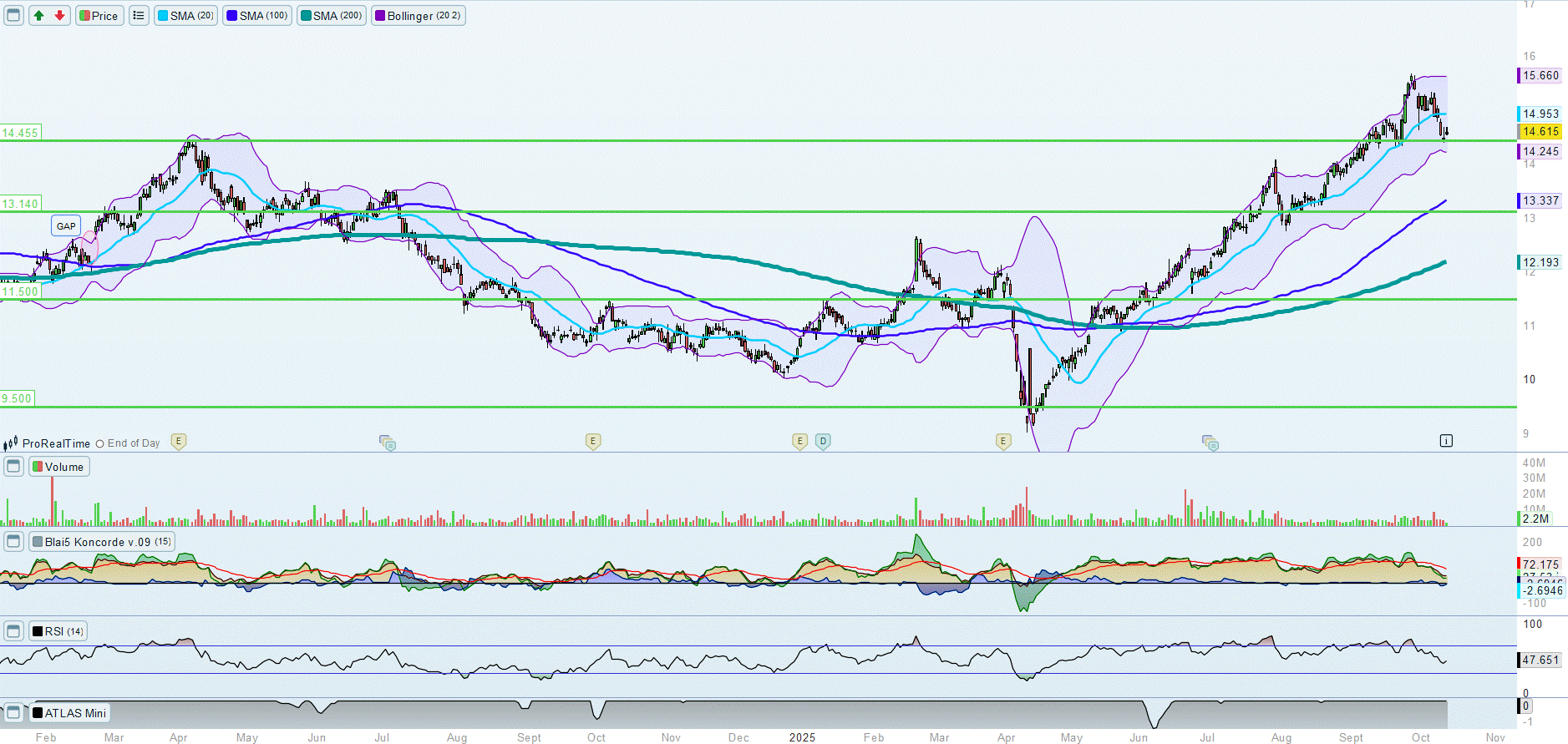Click the info icon on the price chart

(1446, 441)
